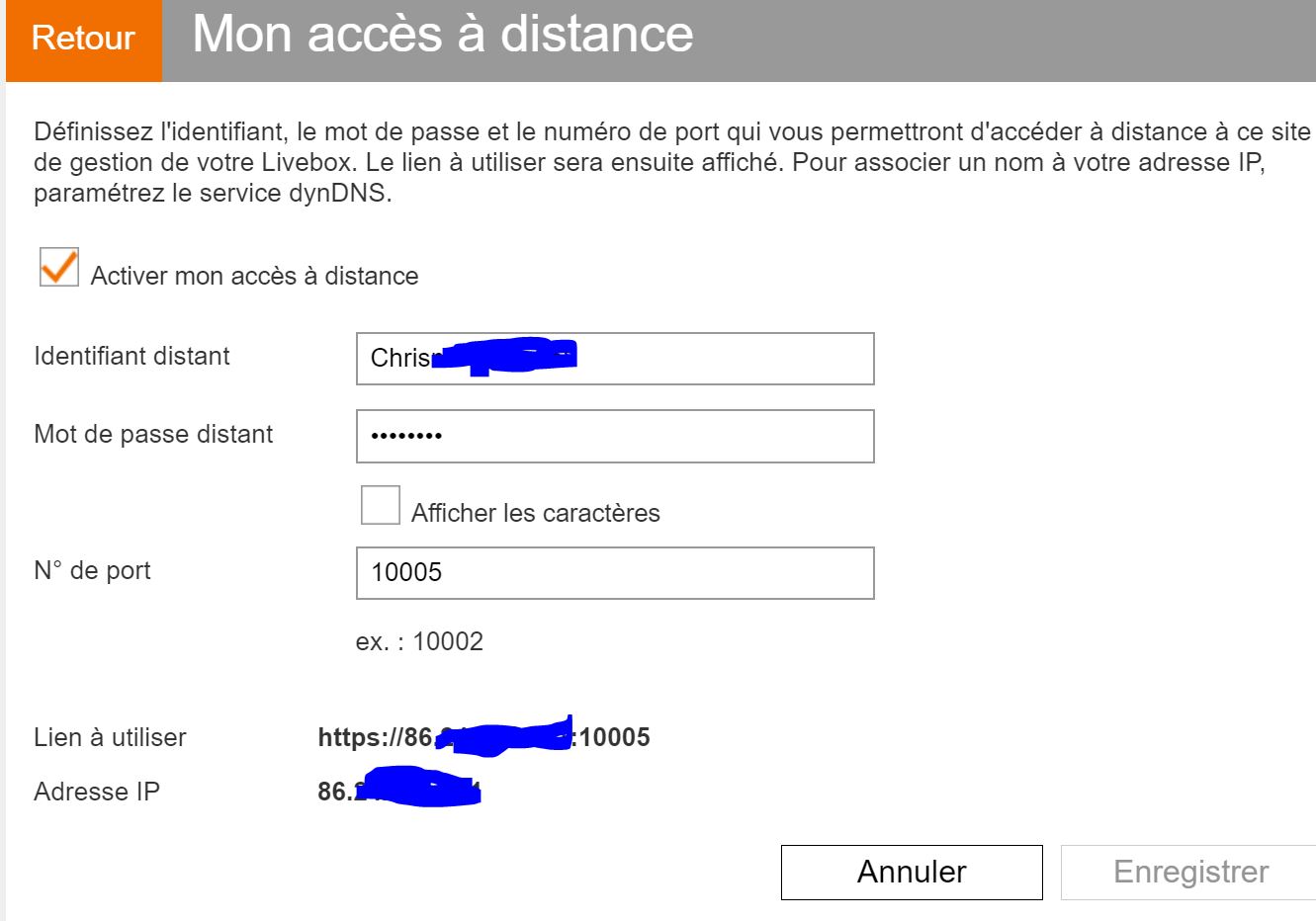This screenshot has width=1316, height=921.
Task: Click the Lien à utiliser label
Action: click(x=110, y=737)
